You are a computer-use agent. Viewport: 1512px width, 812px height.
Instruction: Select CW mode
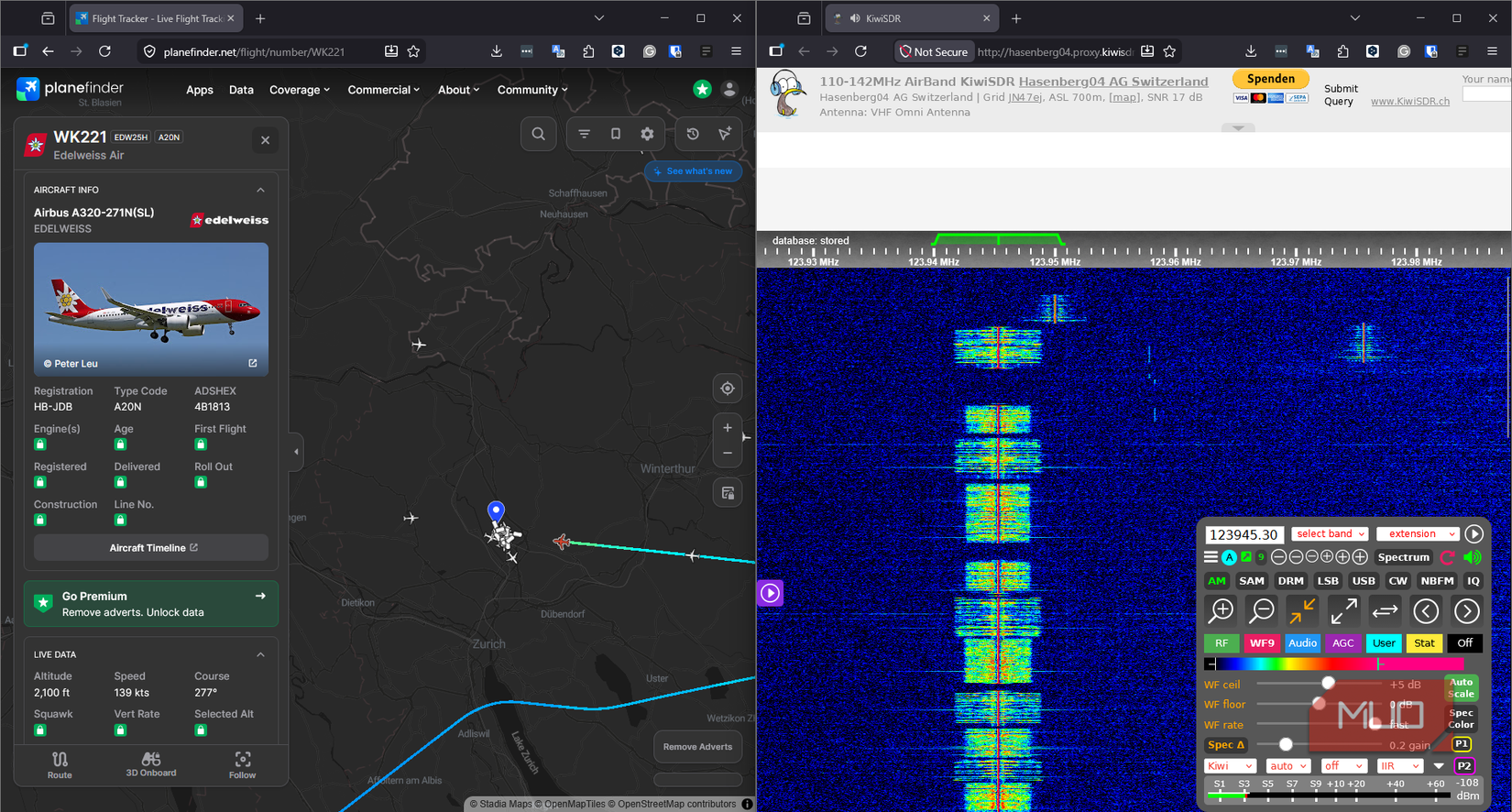coord(1397,581)
